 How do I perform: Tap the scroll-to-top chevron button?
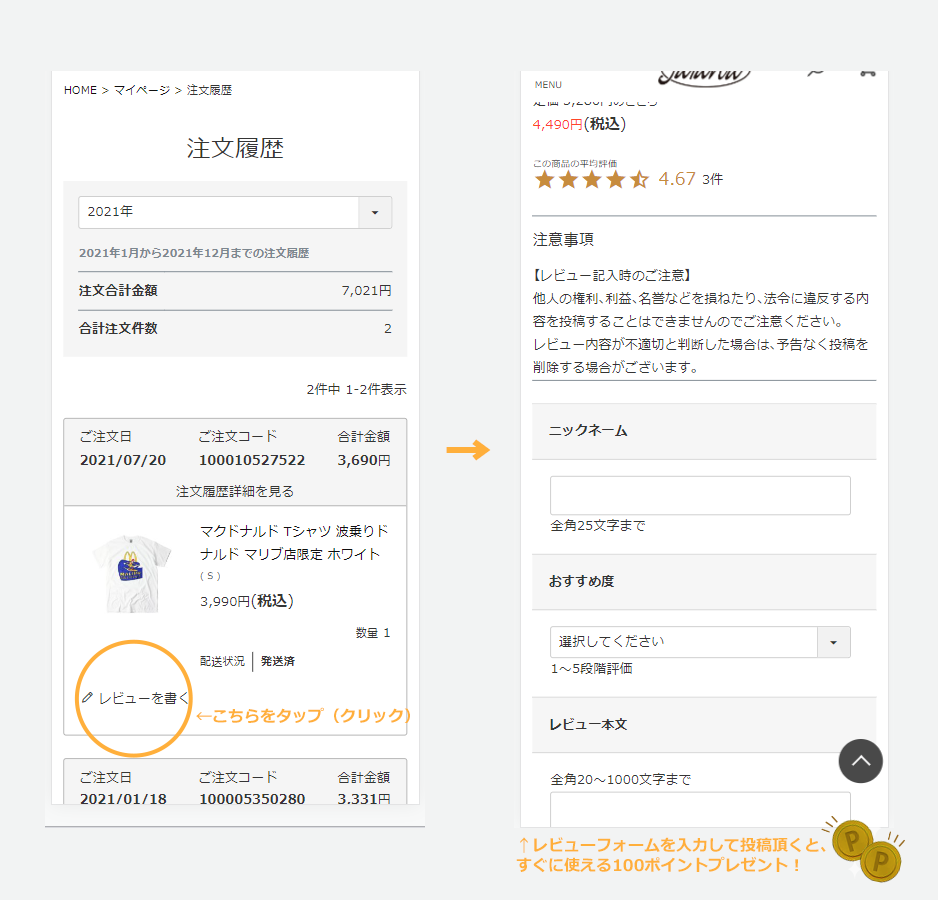[x=861, y=761]
